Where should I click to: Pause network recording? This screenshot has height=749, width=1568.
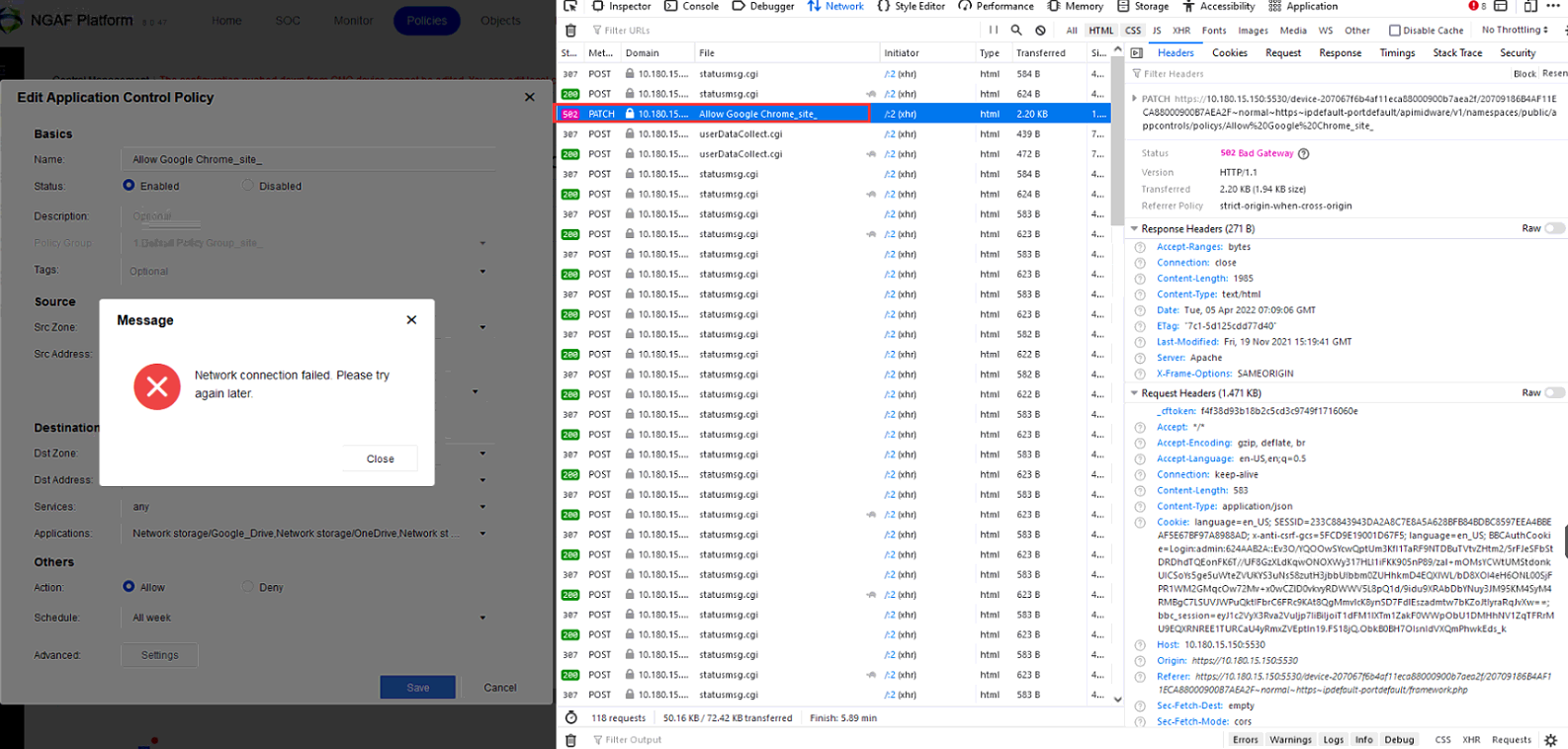tap(994, 31)
